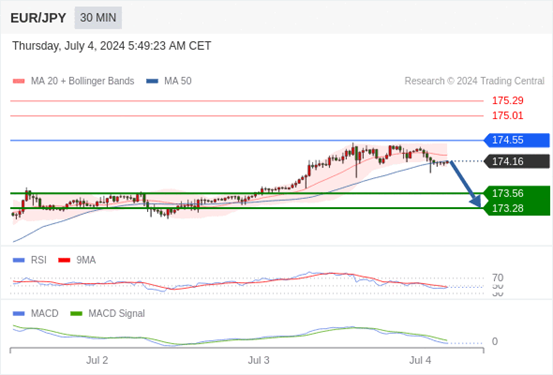Select the 173.28 support price tag
This screenshot has height=375, width=553.
pyautogui.click(x=517, y=208)
